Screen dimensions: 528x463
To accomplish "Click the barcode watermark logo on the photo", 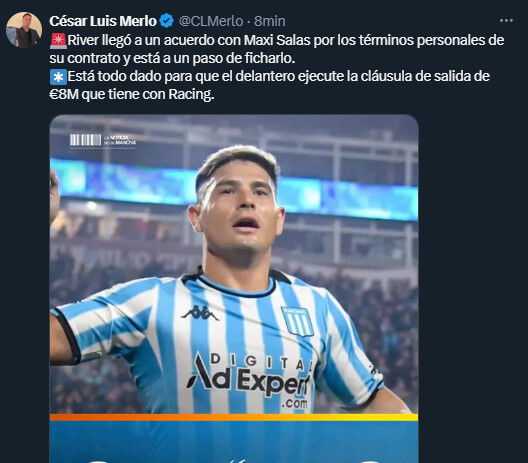I will [x=86, y=140].
